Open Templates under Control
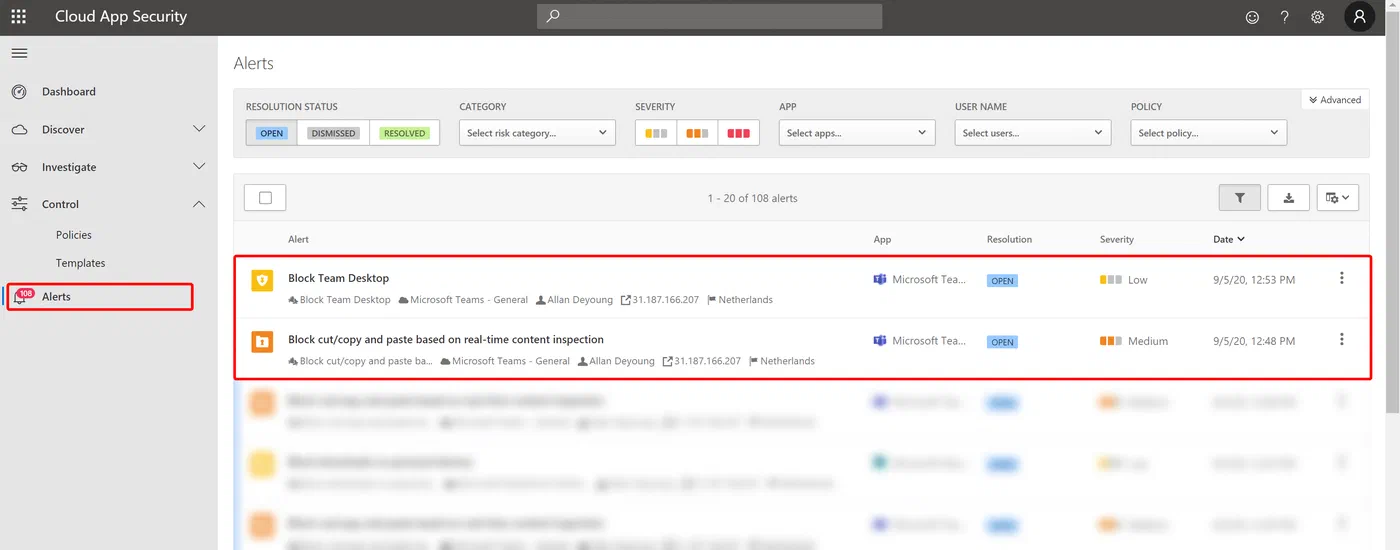This screenshot has width=1400, height=550. [x=81, y=263]
